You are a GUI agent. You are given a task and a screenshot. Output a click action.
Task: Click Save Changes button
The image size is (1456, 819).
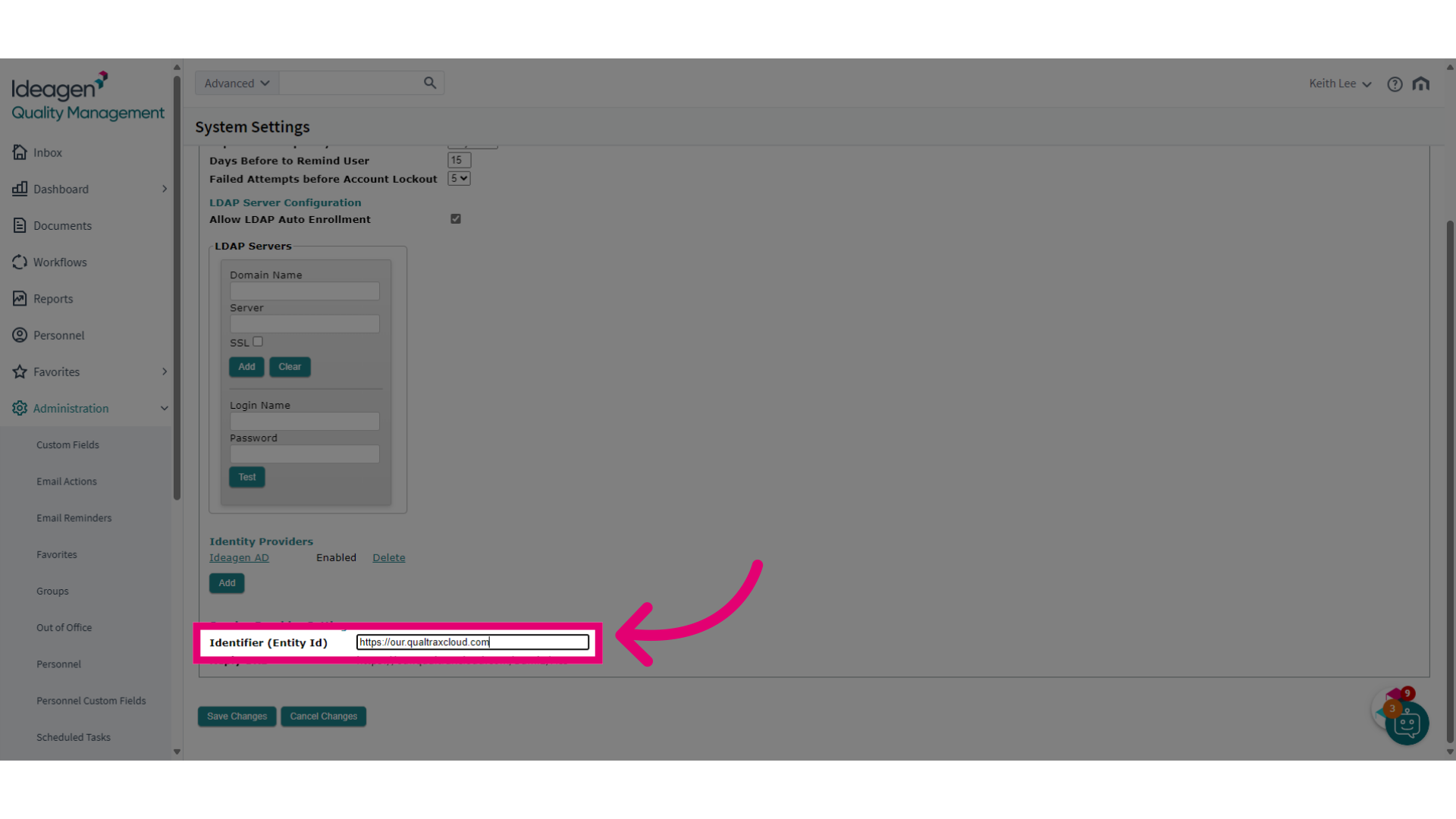(237, 717)
